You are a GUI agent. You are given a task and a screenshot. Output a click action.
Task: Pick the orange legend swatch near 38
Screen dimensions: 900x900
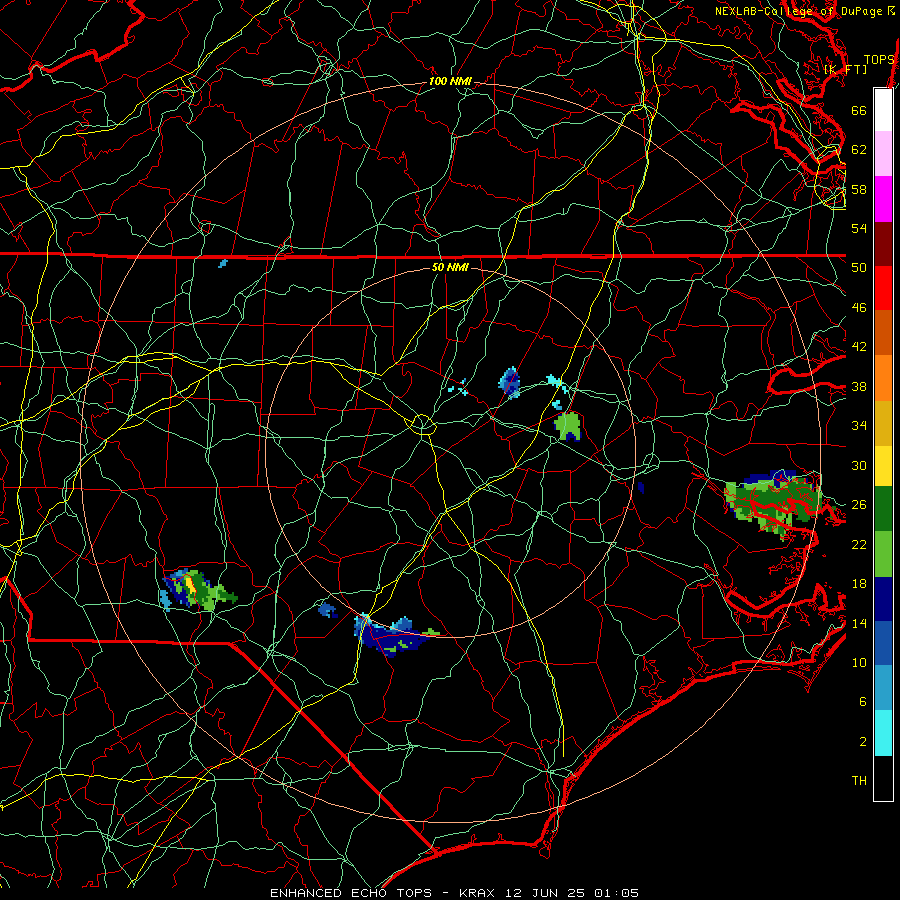coord(883,378)
